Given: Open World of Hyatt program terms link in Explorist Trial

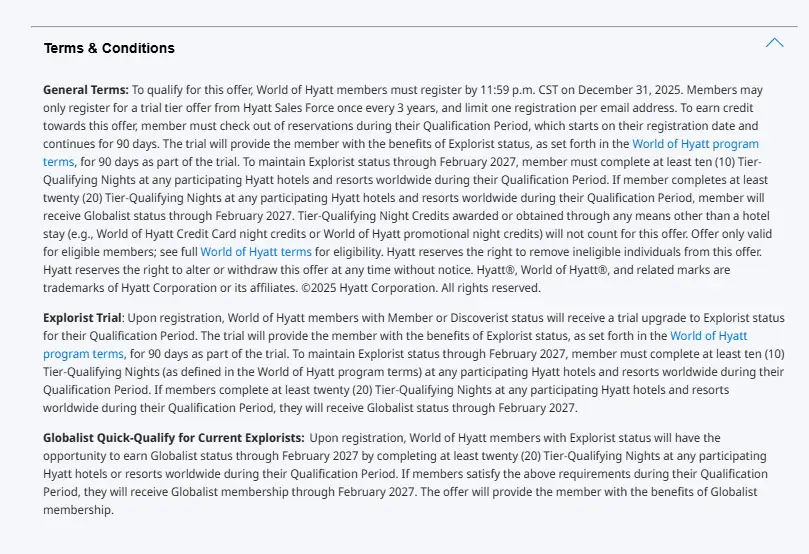Looking at the screenshot, I should coord(708,336).
